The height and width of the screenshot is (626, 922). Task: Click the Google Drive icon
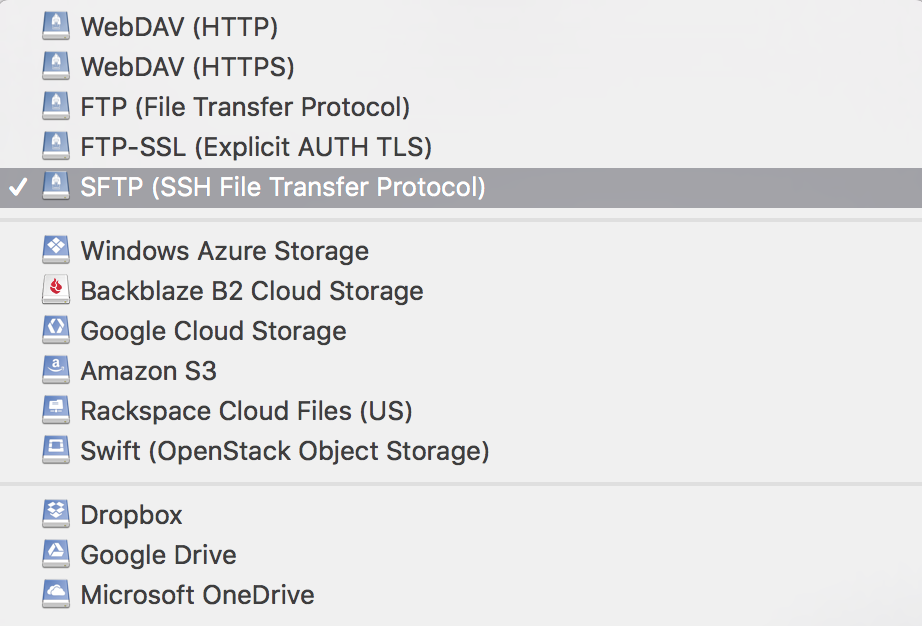56,554
